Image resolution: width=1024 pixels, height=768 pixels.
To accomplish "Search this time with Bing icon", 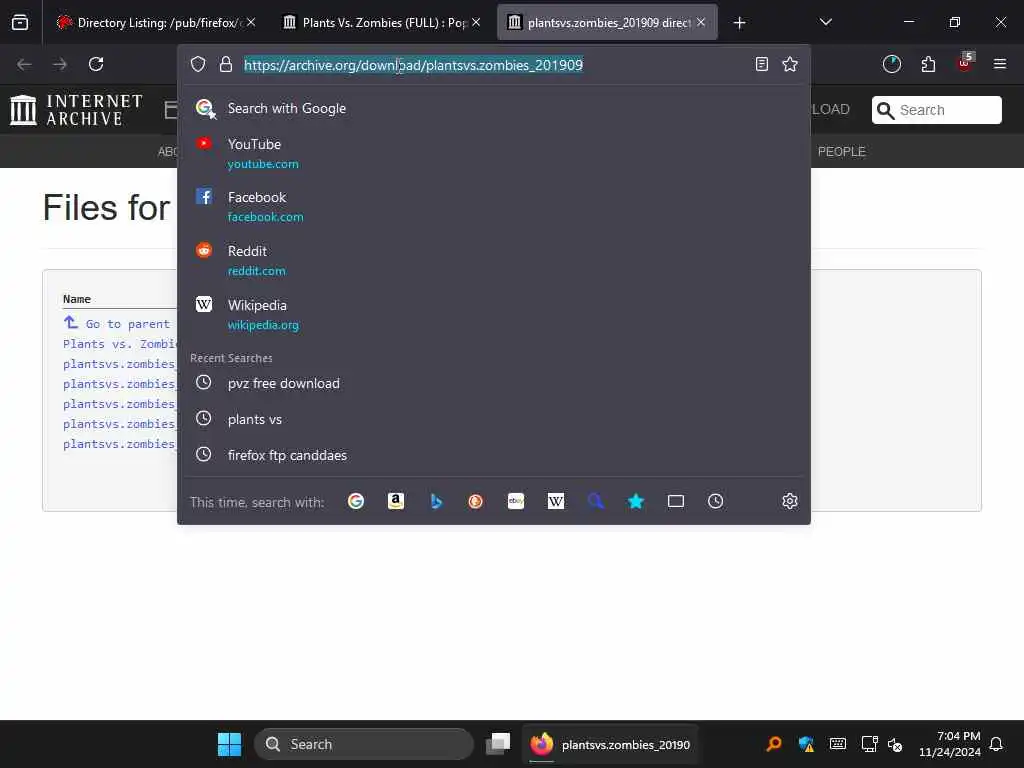I will click(x=436, y=501).
